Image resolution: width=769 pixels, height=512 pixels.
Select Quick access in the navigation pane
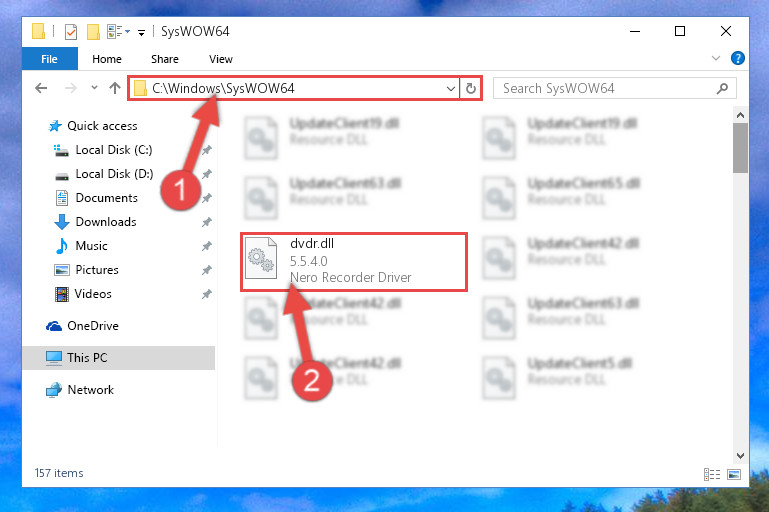[x=102, y=126]
